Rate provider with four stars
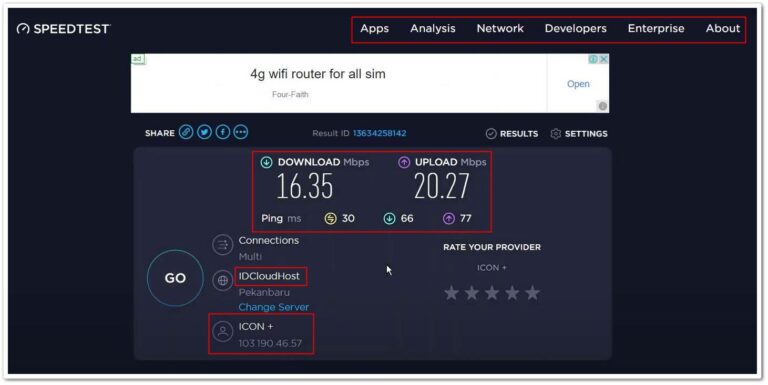Screen dimensions: 768x385 512,293
